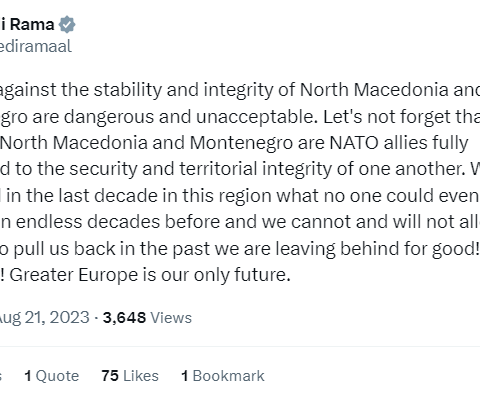
Task: Click the word Quote in the stats row
Action: (57, 376)
